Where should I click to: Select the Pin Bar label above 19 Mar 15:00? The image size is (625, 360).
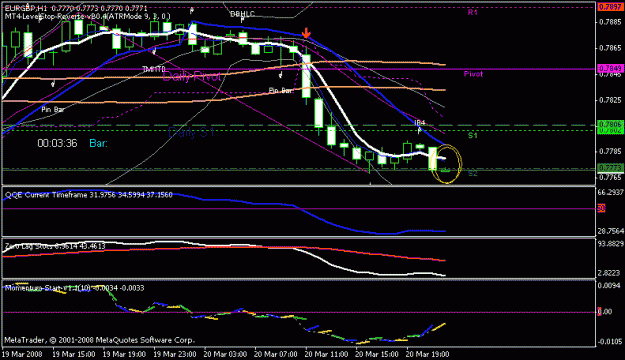coord(53,109)
